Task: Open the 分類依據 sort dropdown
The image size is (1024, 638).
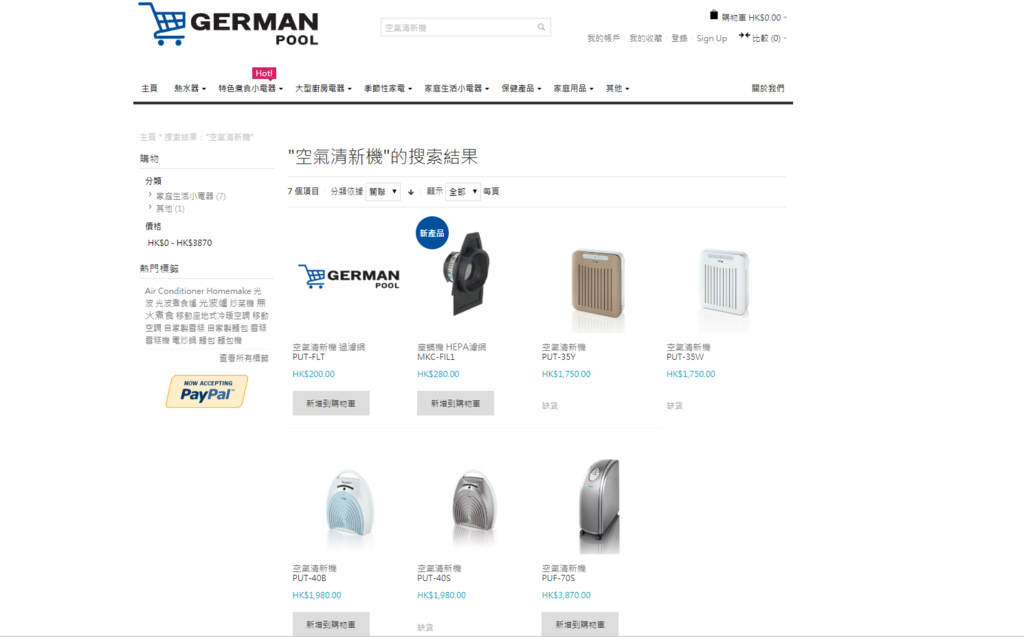Action: 383,191
